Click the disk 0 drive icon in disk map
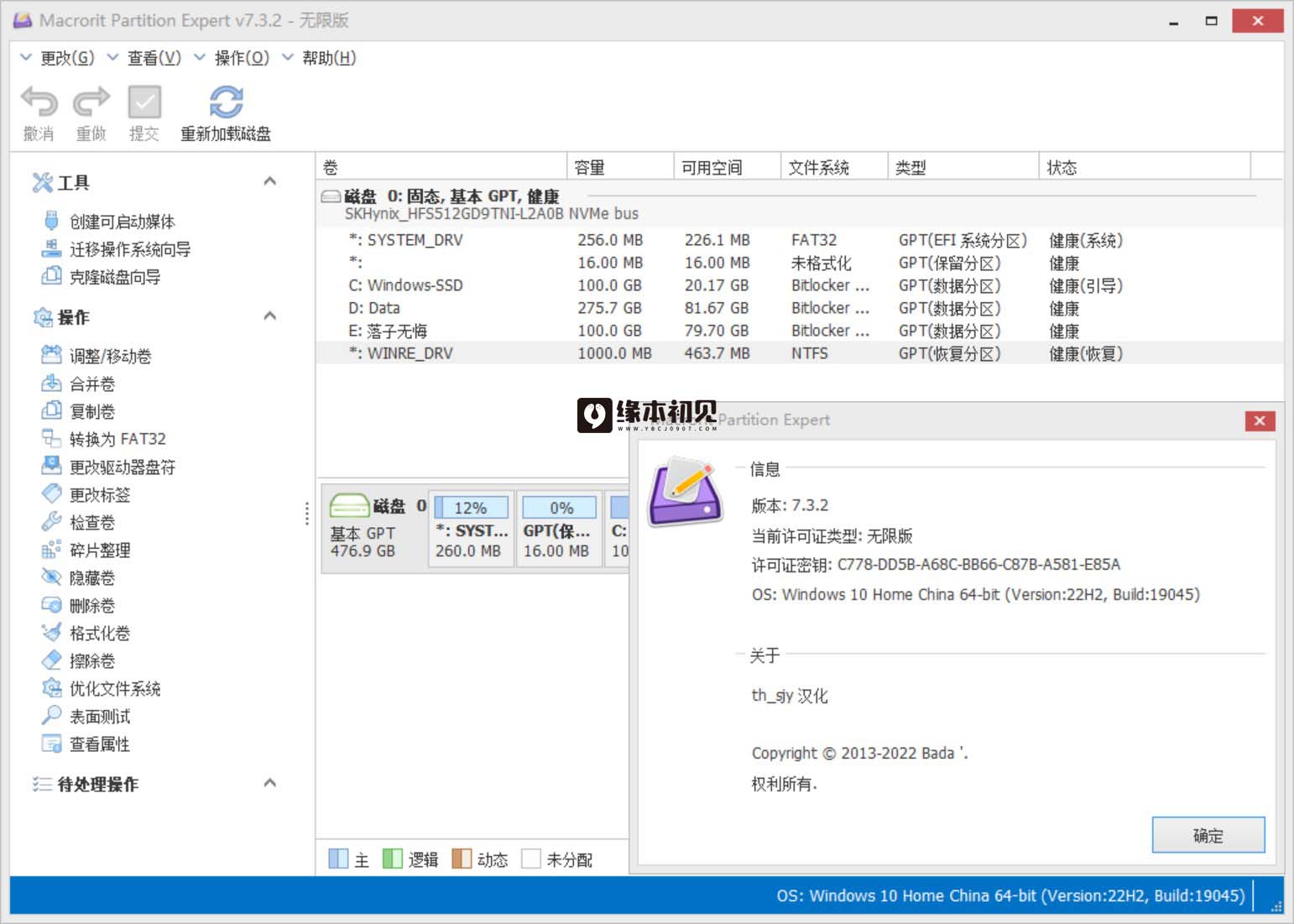The width and height of the screenshot is (1294, 924). [x=349, y=506]
